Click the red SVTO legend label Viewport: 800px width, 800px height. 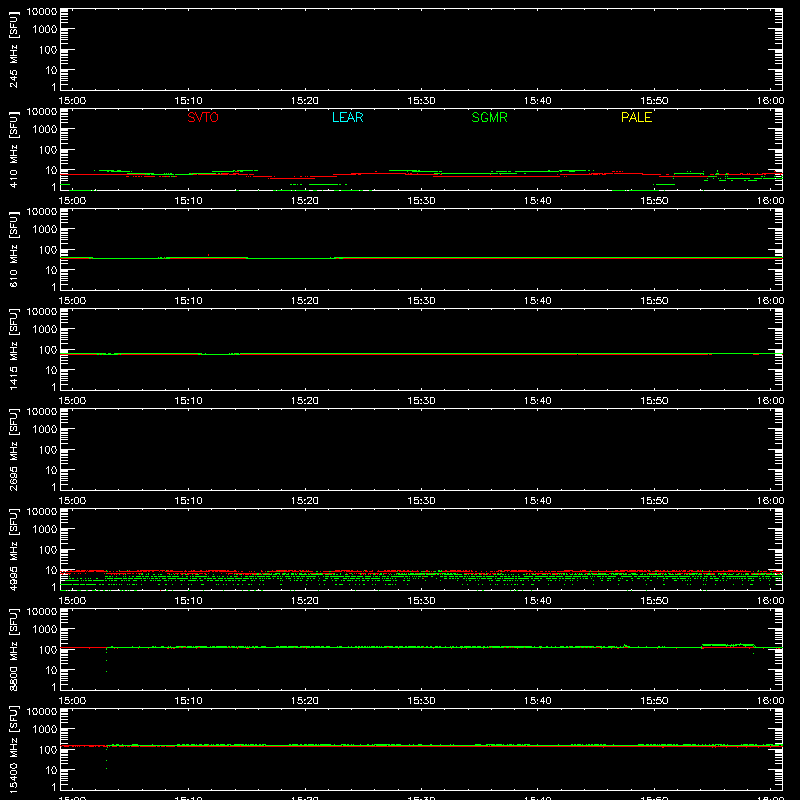coord(203,117)
